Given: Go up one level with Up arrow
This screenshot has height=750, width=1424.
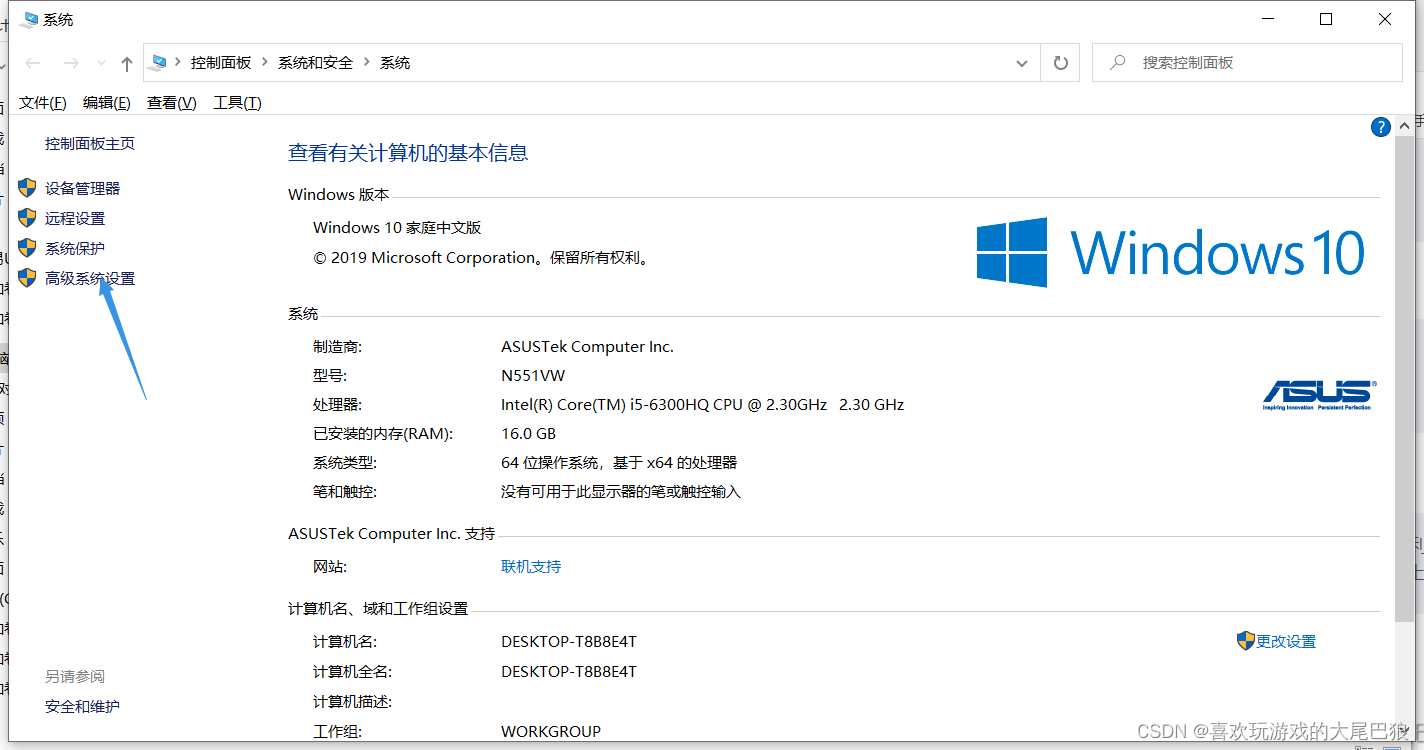Looking at the screenshot, I should [126, 63].
